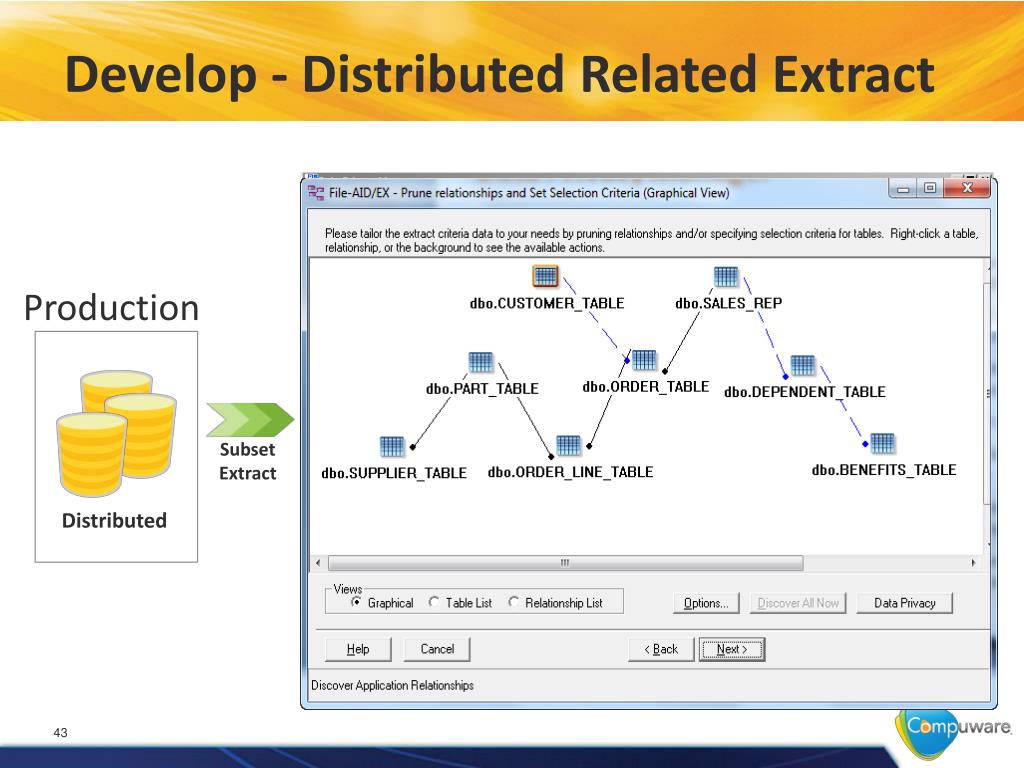Click the horizontal scrollbar thumb
The height and width of the screenshot is (768, 1024).
pyautogui.click(x=566, y=563)
